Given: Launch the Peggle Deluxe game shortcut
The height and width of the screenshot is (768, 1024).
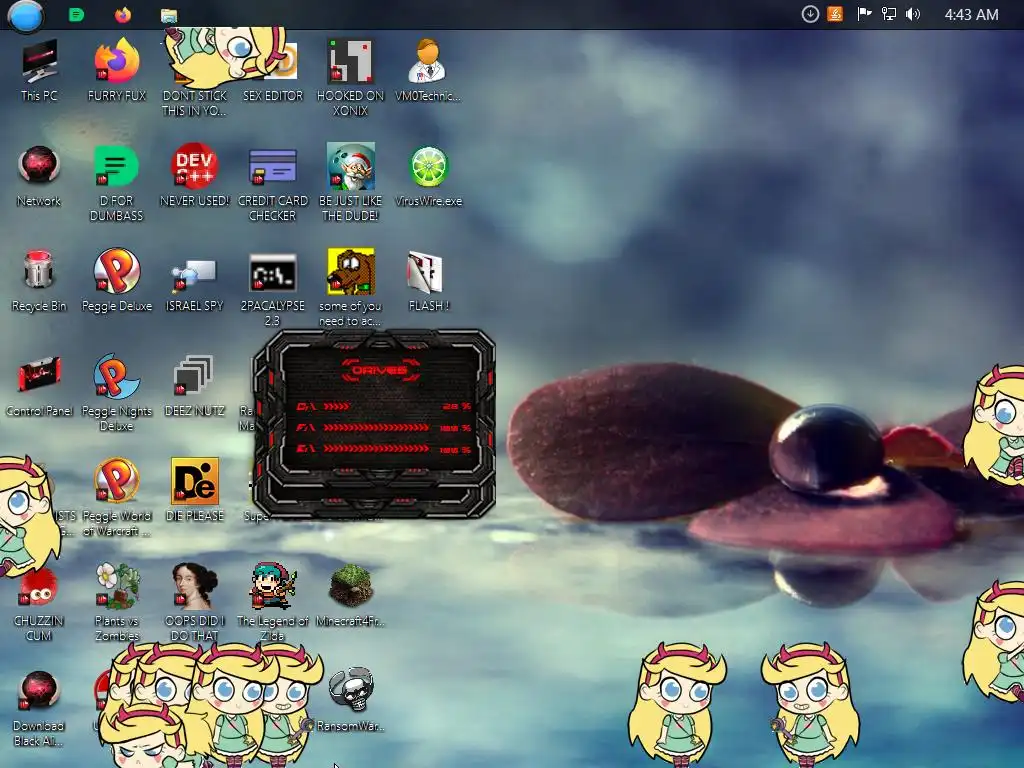Looking at the screenshot, I should 117,280.
